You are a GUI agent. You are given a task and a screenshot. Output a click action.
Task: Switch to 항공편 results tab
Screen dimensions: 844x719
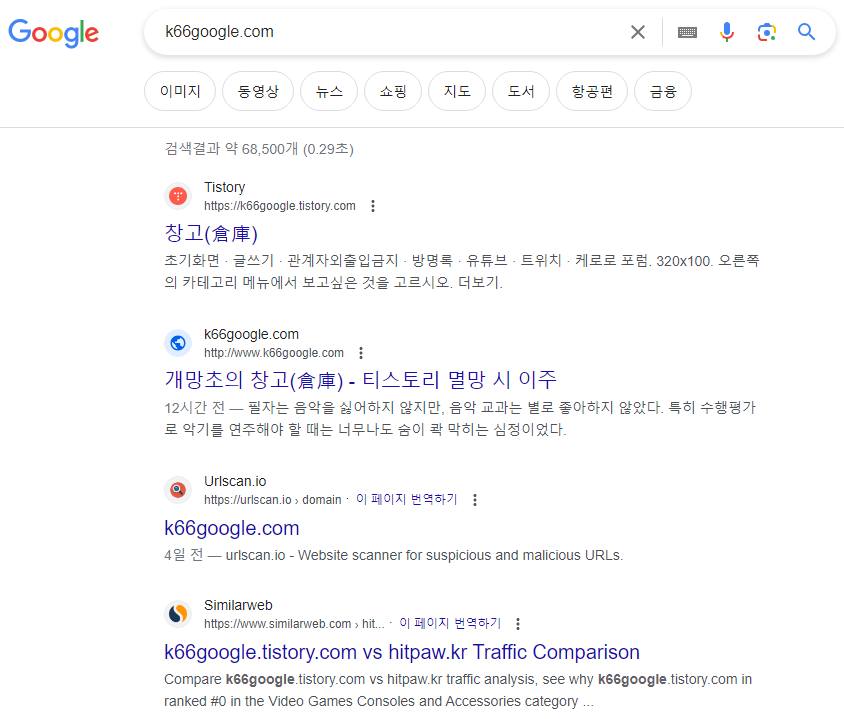(x=592, y=91)
